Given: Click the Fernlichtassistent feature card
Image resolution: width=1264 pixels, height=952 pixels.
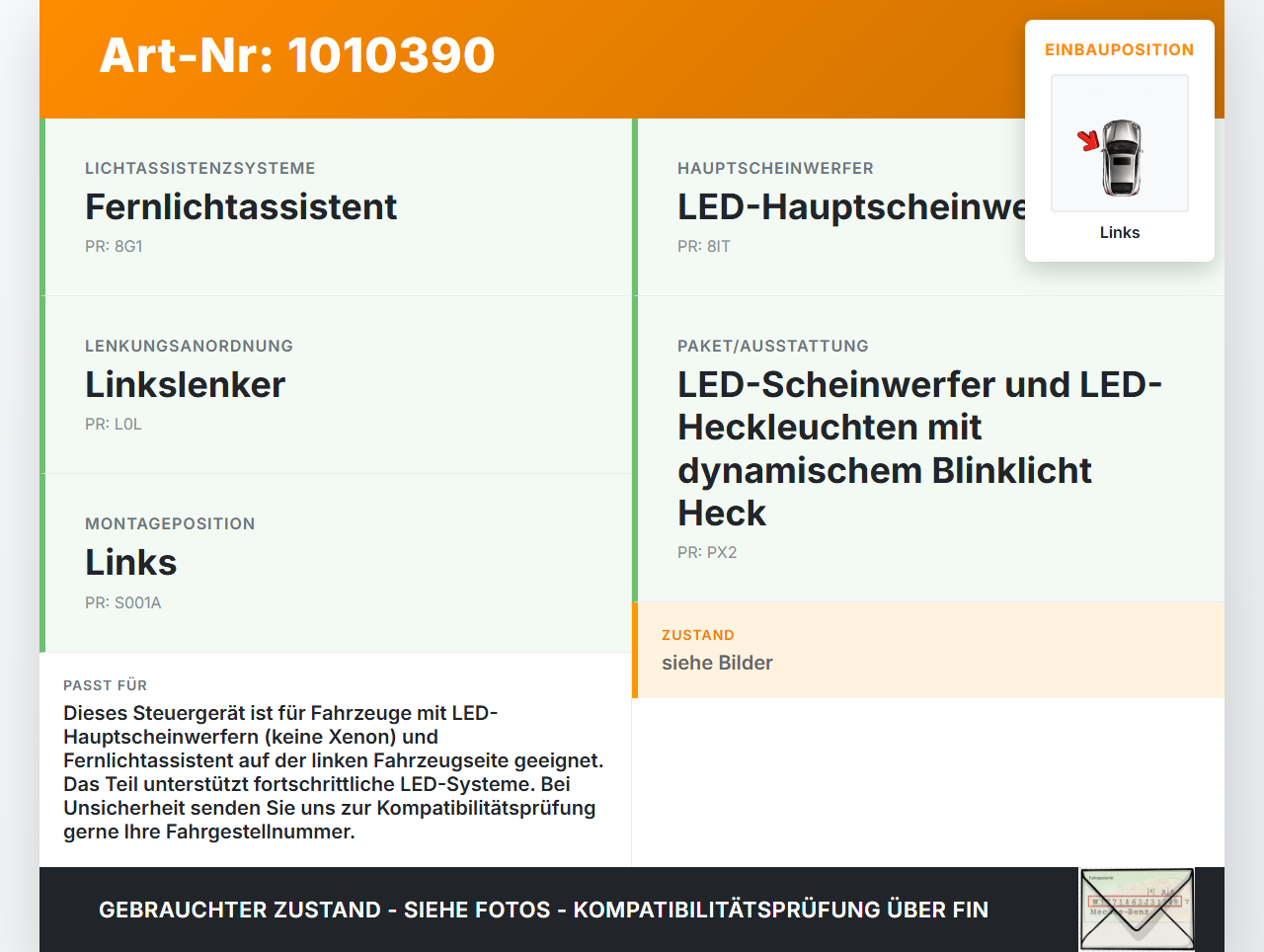Looking at the screenshot, I should coord(338,207).
